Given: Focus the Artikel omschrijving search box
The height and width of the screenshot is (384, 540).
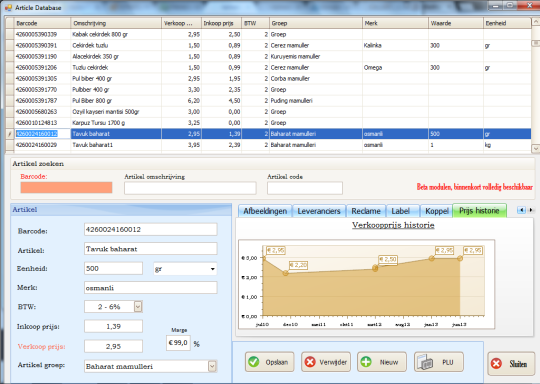Looking at the screenshot, I should tap(190, 188).
